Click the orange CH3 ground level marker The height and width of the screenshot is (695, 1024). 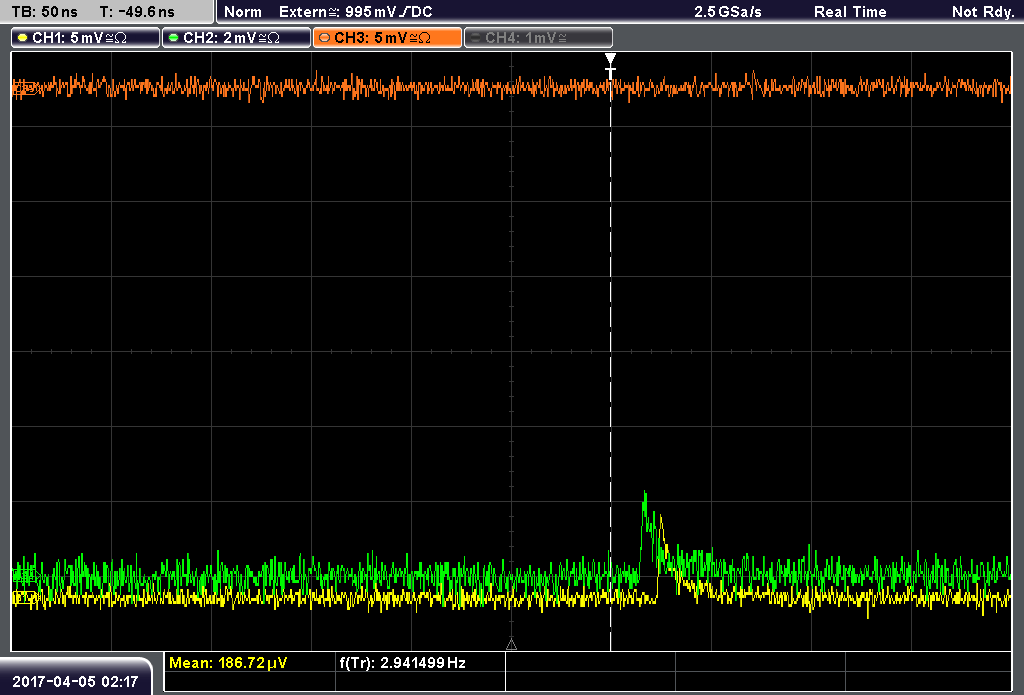[x=25, y=89]
